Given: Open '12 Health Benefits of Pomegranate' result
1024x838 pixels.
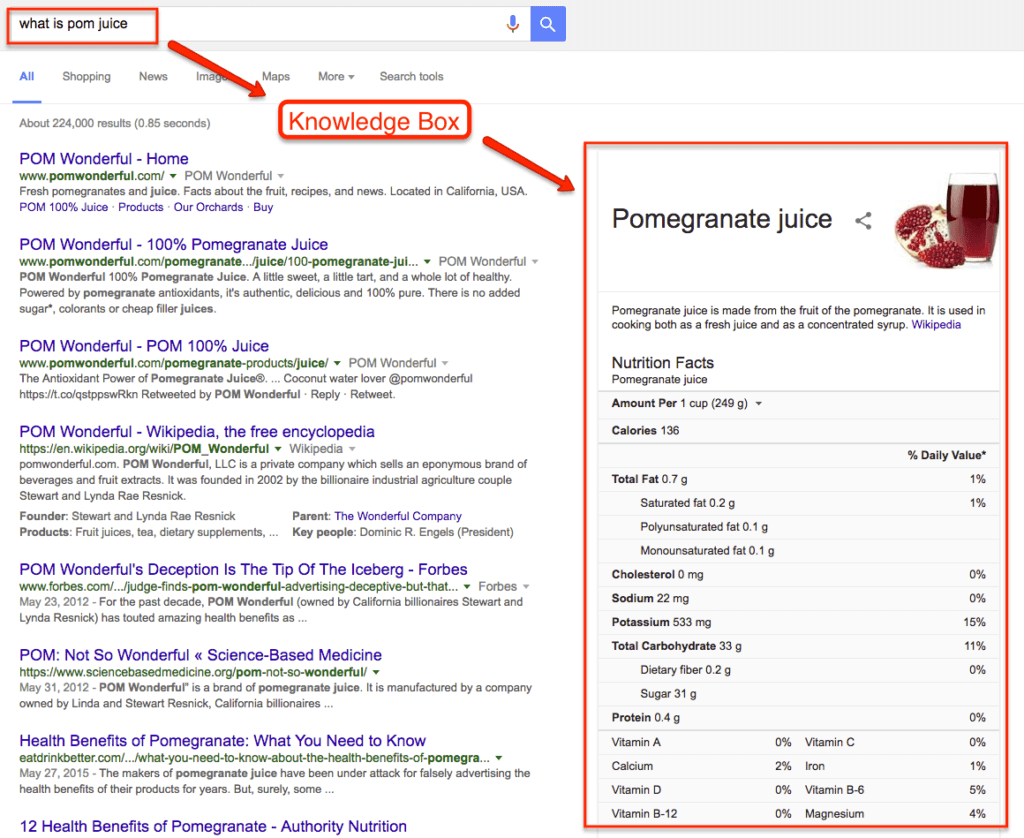Looking at the screenshot, I should pos(213,826).
